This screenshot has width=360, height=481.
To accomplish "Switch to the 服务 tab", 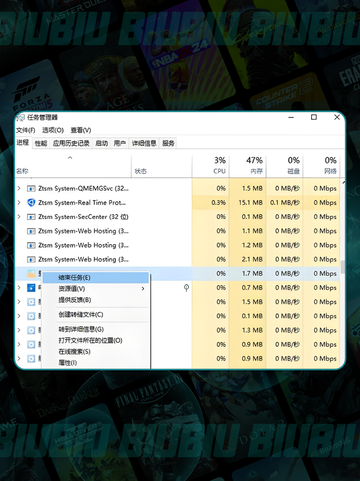I will pyautogui.click(x=168, y=143).
